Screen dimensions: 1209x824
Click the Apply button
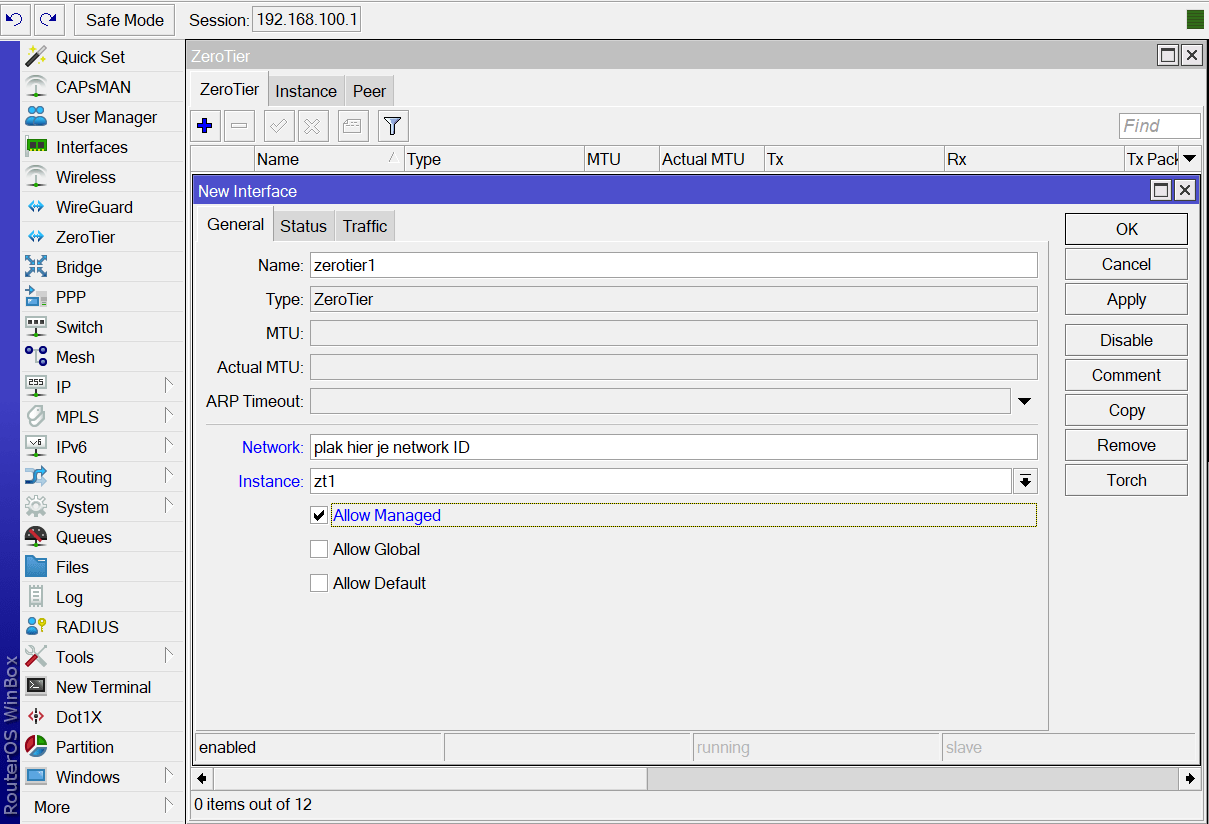click(x=1126, y=299)
